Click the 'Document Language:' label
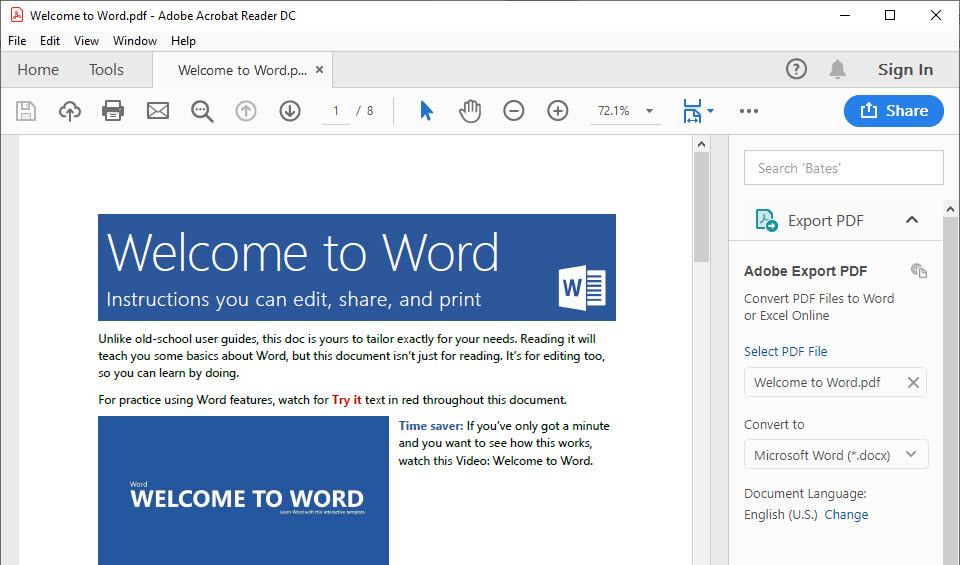Image resolution: width=960 pixels, height=565 pixels. (x=805, y=493)
